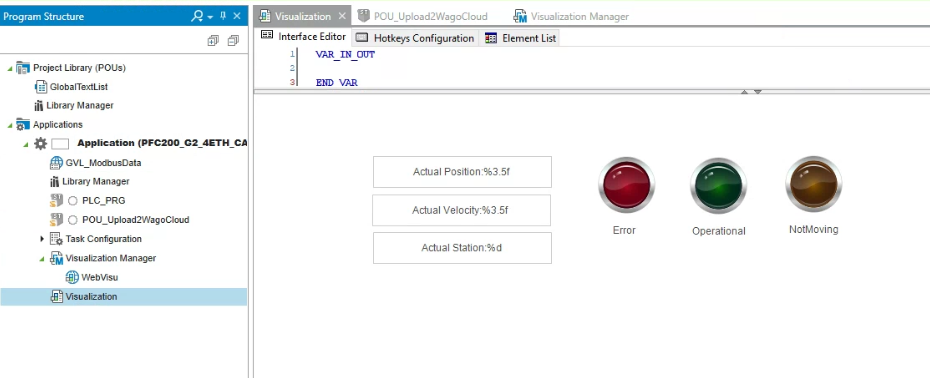This screenshot has width=930, height=378.
Task: Open the Element List tab
Action: point(521,38)
